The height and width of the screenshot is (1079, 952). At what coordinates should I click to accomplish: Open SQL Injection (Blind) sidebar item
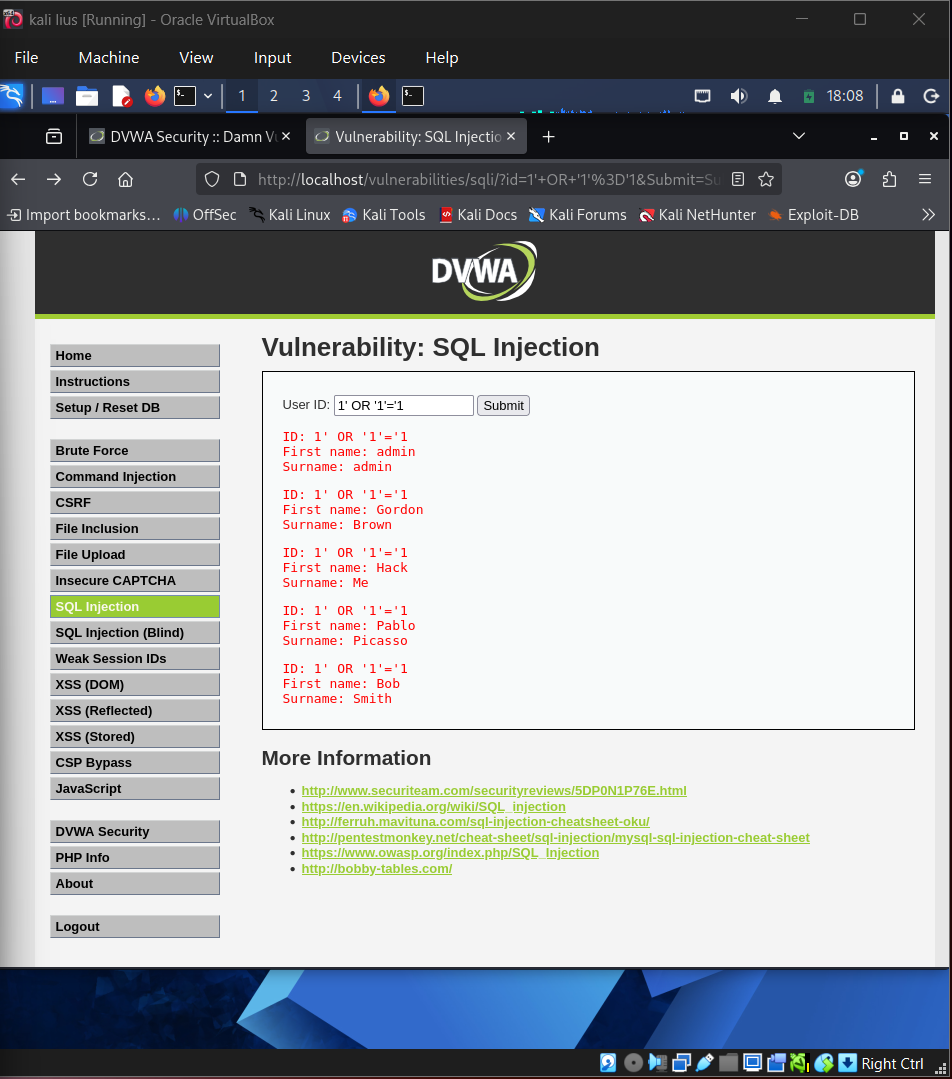point(135,632)
